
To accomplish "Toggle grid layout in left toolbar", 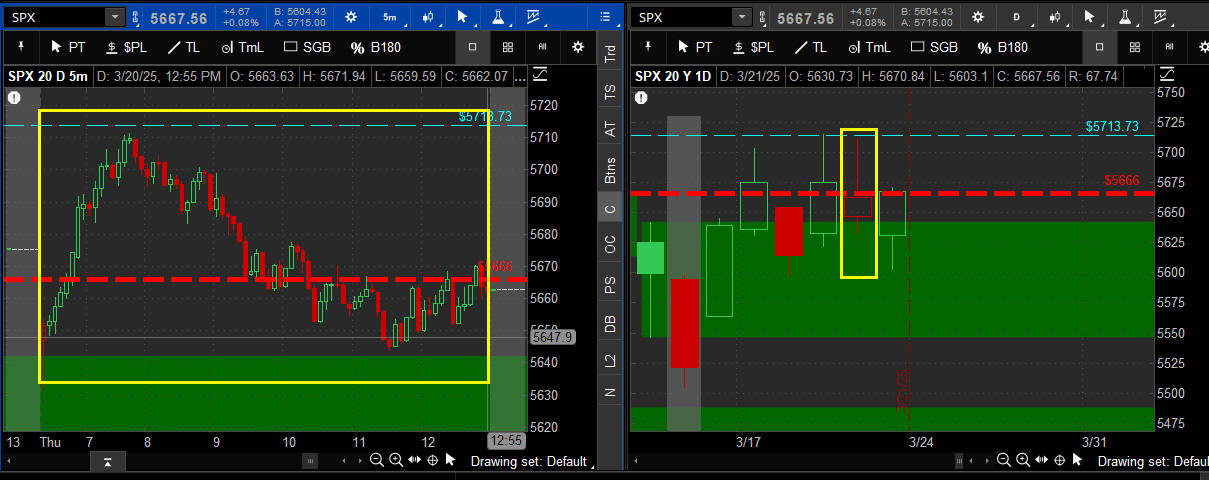I will pyautogui.click(x=508, y=47).
